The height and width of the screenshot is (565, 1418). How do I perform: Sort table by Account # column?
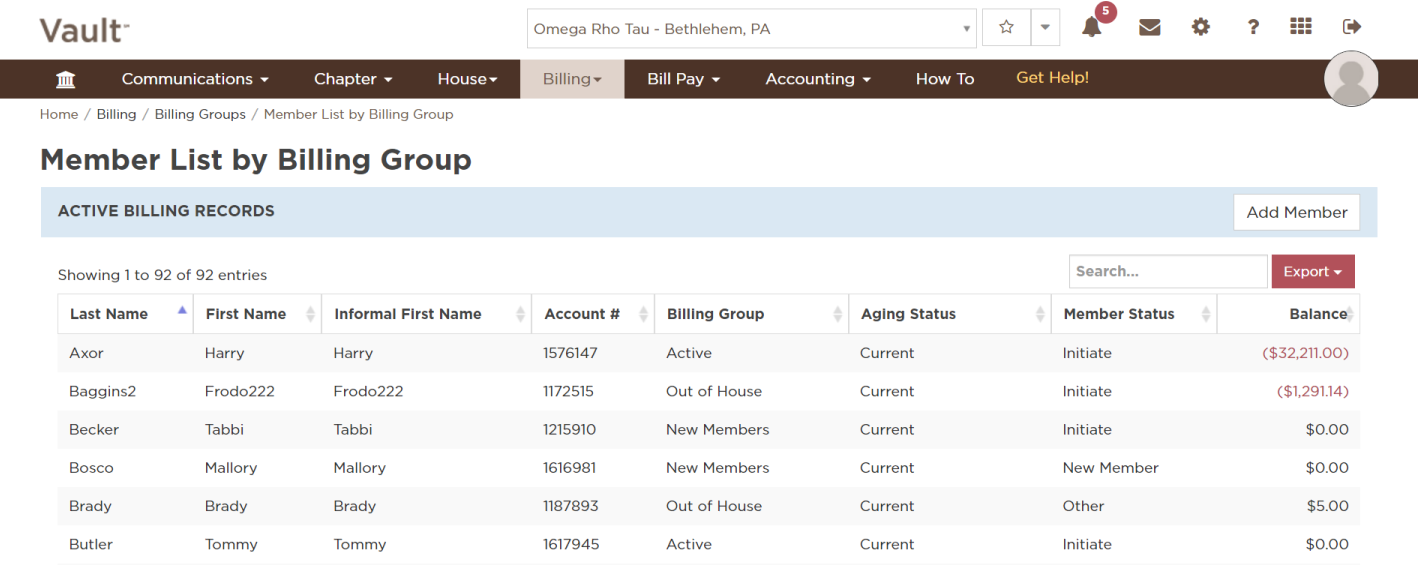582,314
